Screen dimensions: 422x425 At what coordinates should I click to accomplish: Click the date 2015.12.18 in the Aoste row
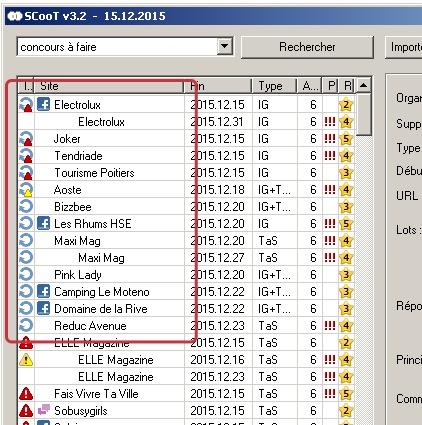pos(217,190)
